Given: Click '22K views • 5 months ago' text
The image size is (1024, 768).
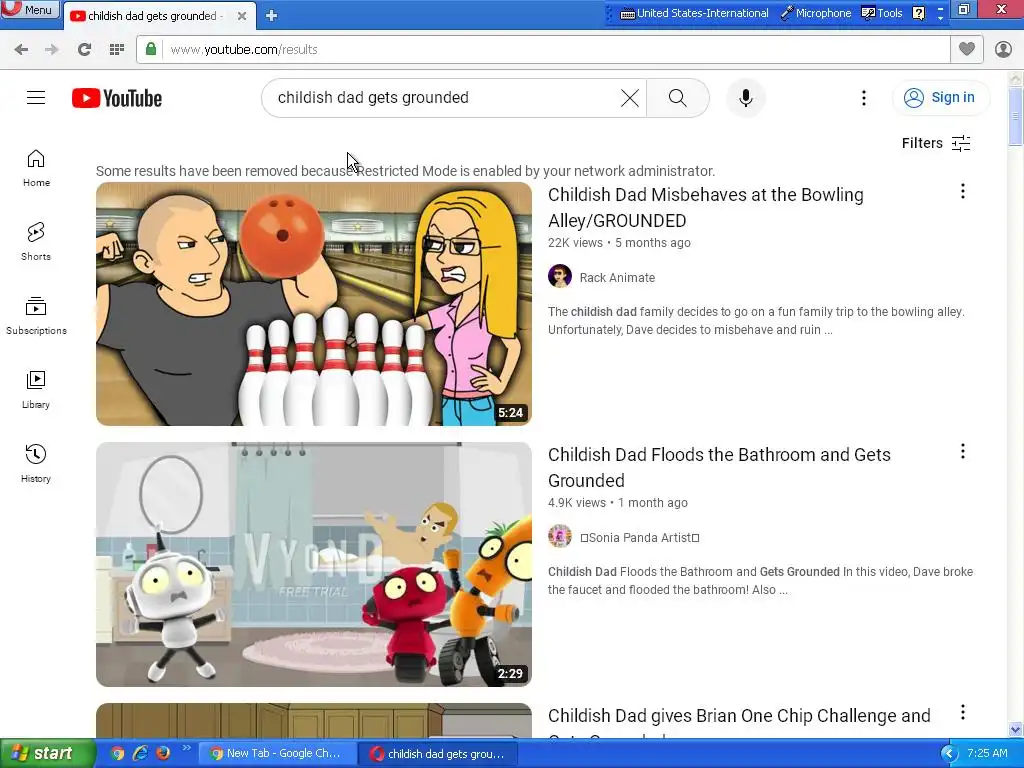Looking at the screenshot, I should point(619,243).
